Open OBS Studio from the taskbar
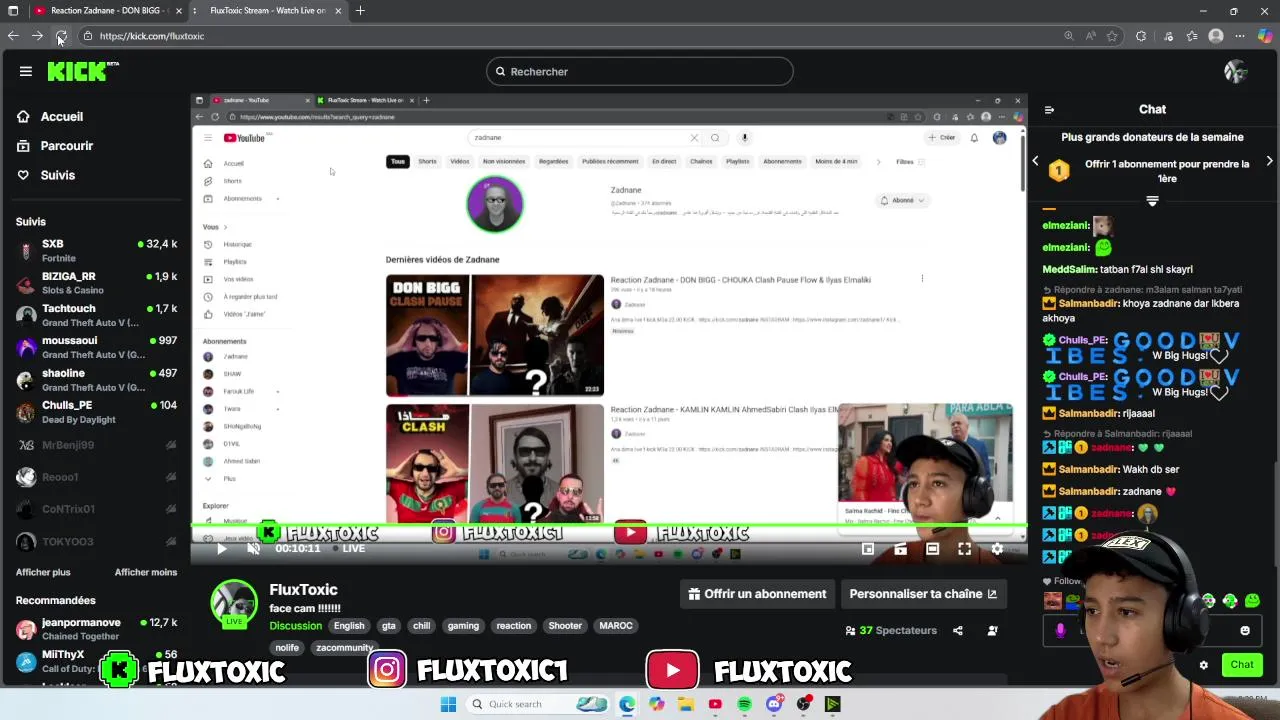1280x720 pixels. [803, 704]
